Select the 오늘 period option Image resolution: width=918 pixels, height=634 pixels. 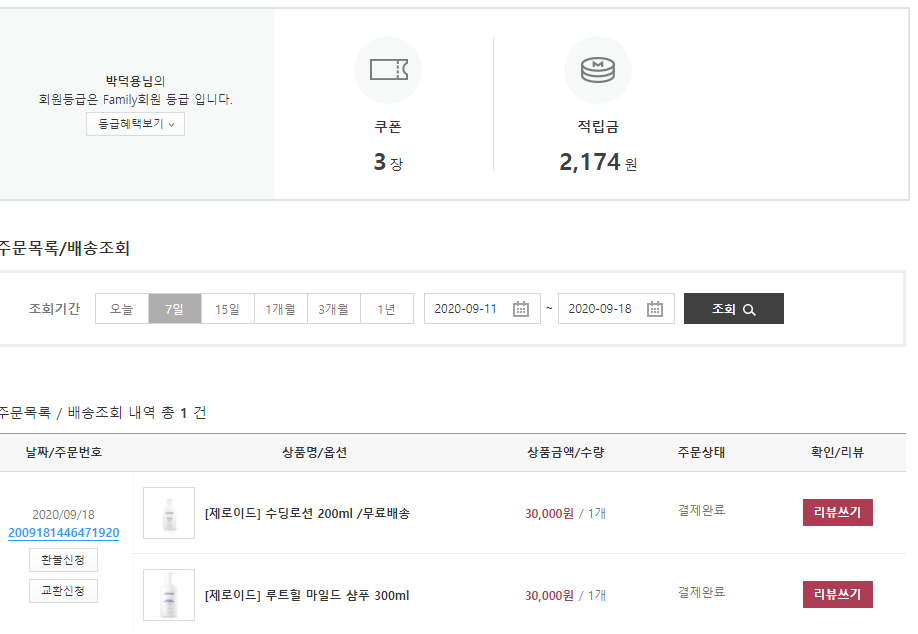pos(122,309)
